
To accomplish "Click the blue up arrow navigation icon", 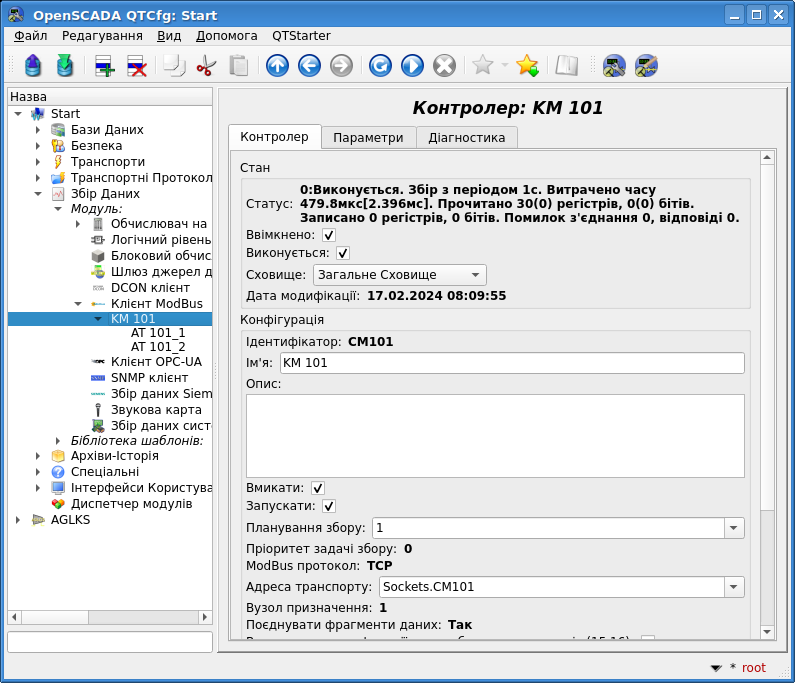I will coord(277,66).
